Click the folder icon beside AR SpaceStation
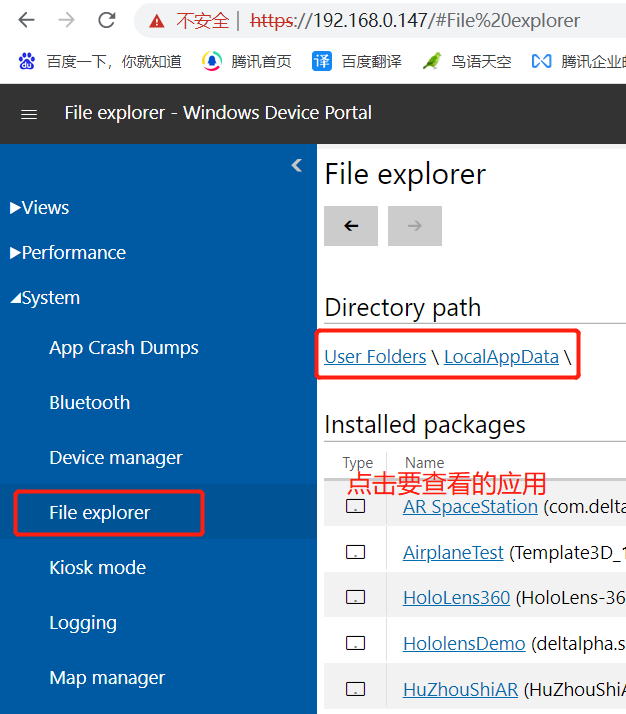Image resolution: width=626 pixels, height=714 pixels. (x=355, y=507)
